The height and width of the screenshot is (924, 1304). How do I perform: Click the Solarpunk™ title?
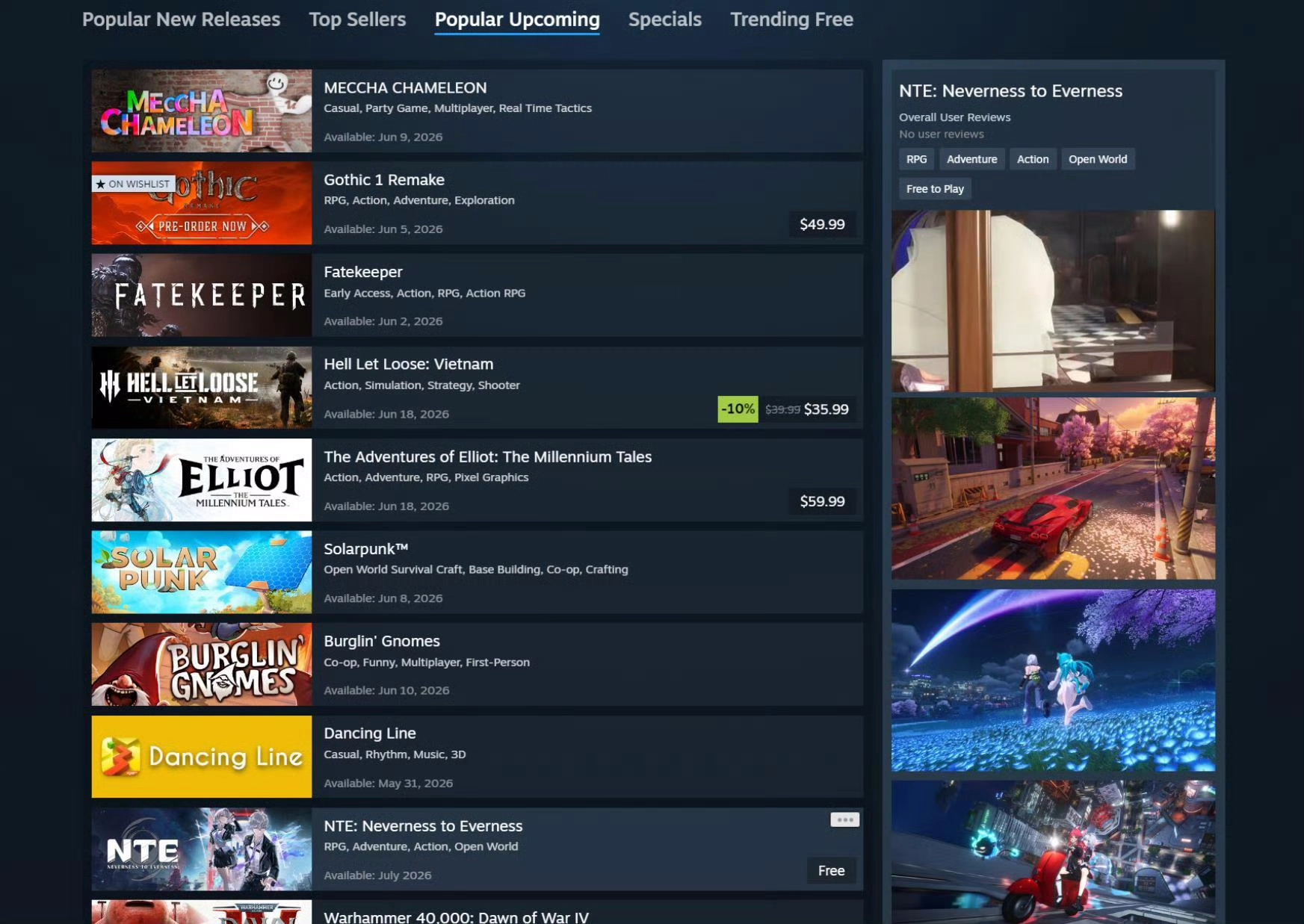tap(366, 549)
